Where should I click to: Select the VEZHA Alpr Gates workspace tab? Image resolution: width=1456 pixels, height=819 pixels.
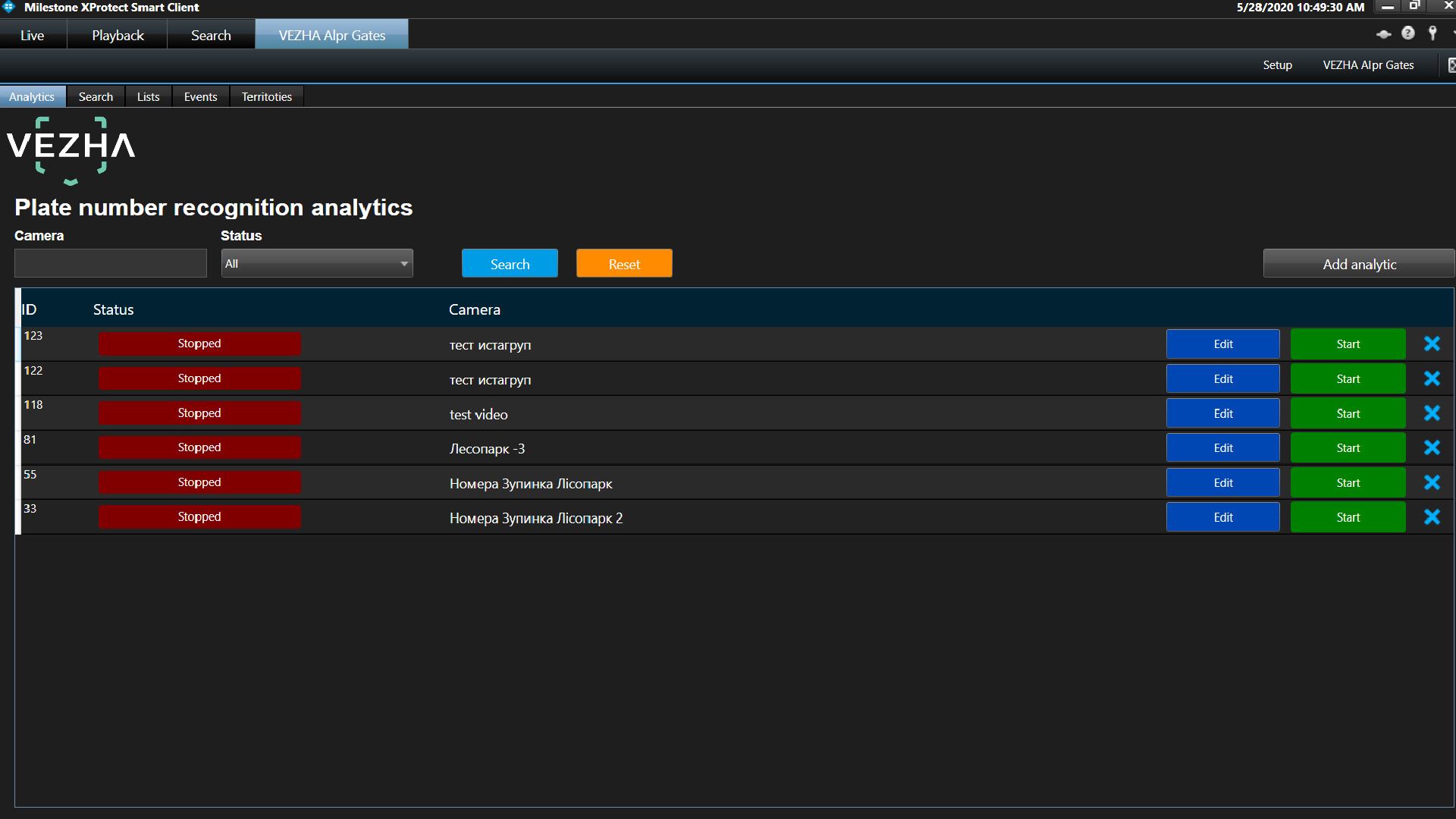pyautogui.click(x=332, y=35)
